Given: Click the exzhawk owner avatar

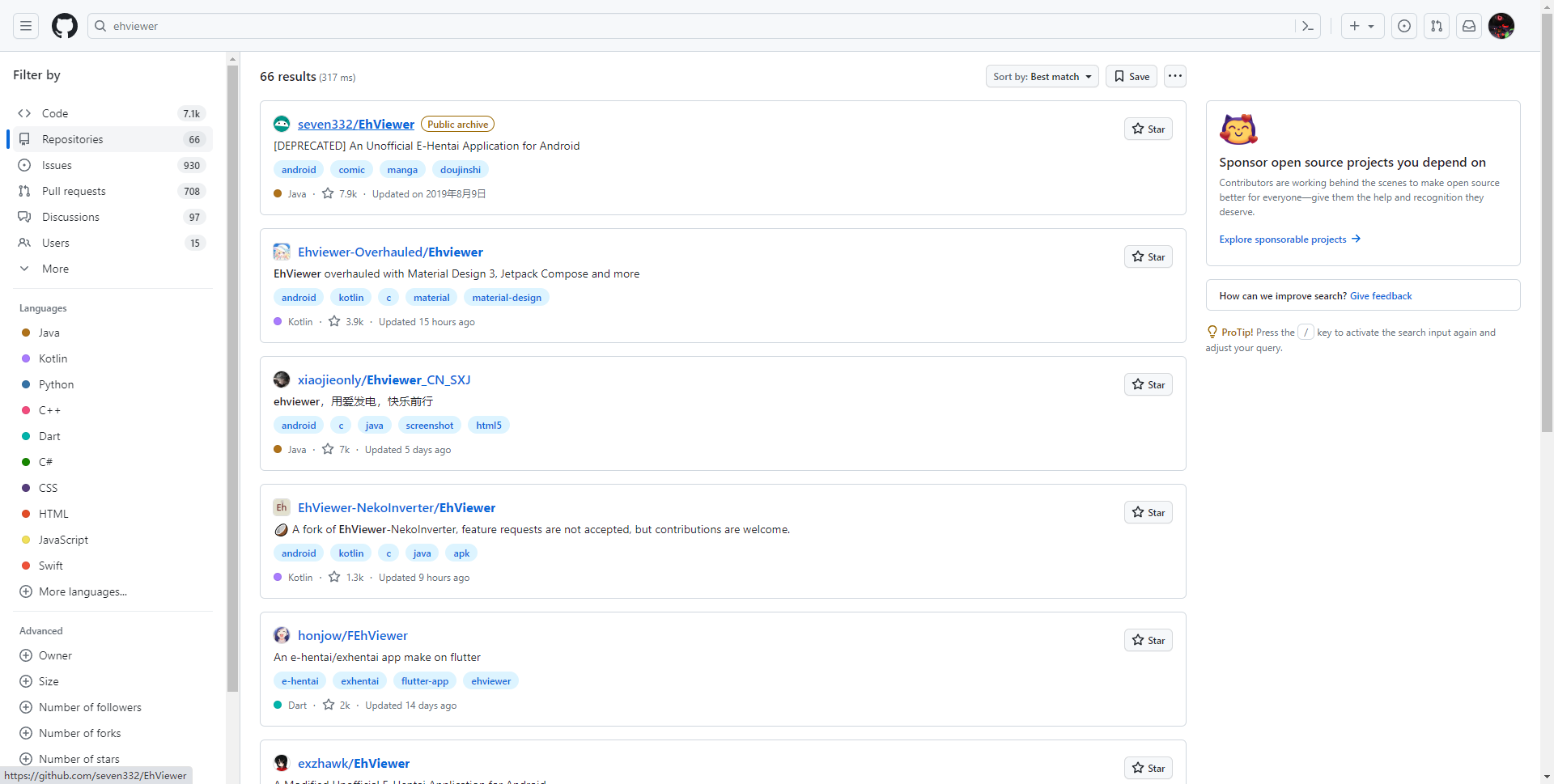Looking at the screenshot, I should pyautogui.click(x=282, y=763).
